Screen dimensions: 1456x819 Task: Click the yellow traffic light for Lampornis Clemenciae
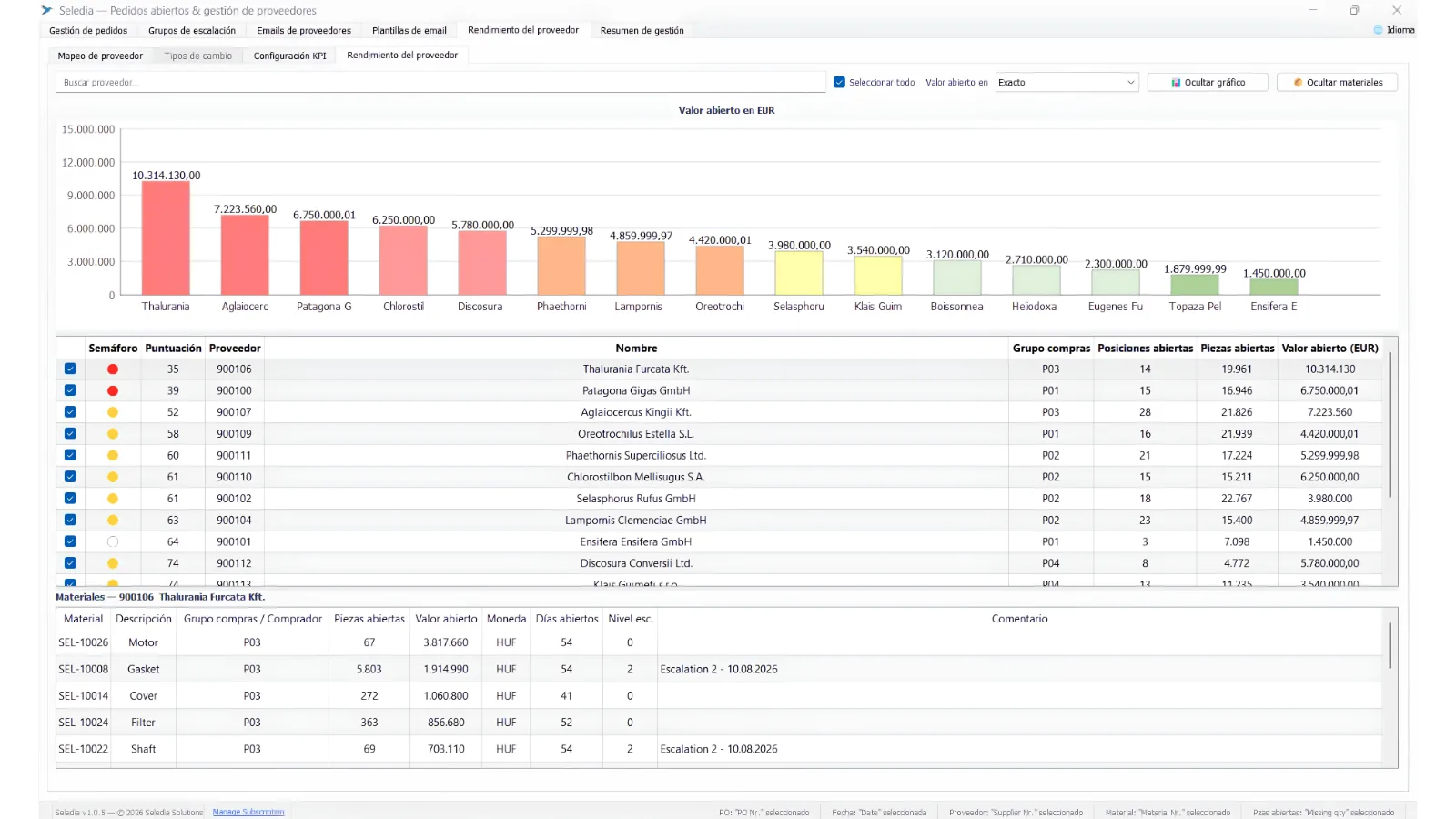coord(113,520)
